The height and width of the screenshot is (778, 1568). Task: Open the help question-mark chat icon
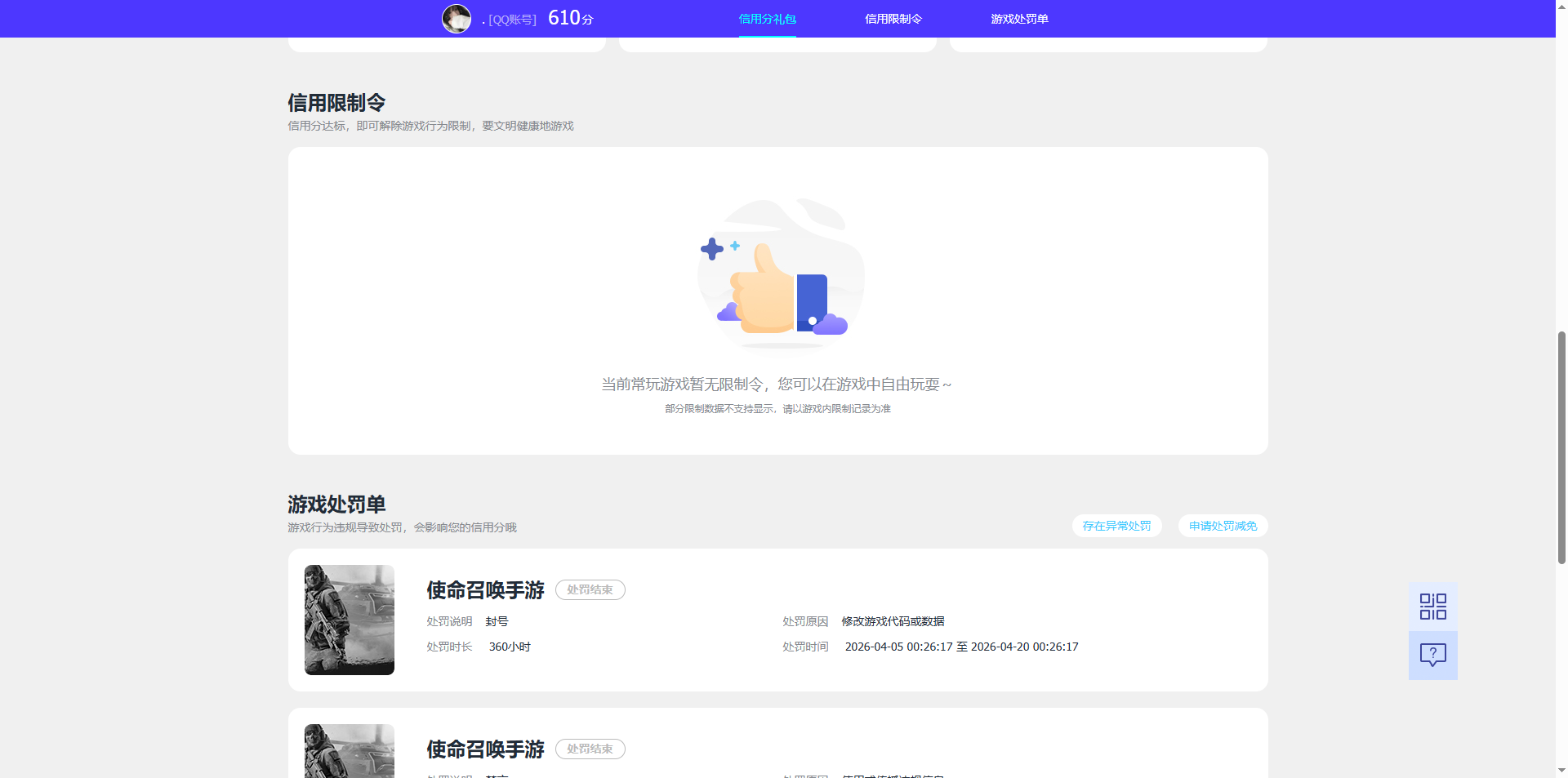1432,656
